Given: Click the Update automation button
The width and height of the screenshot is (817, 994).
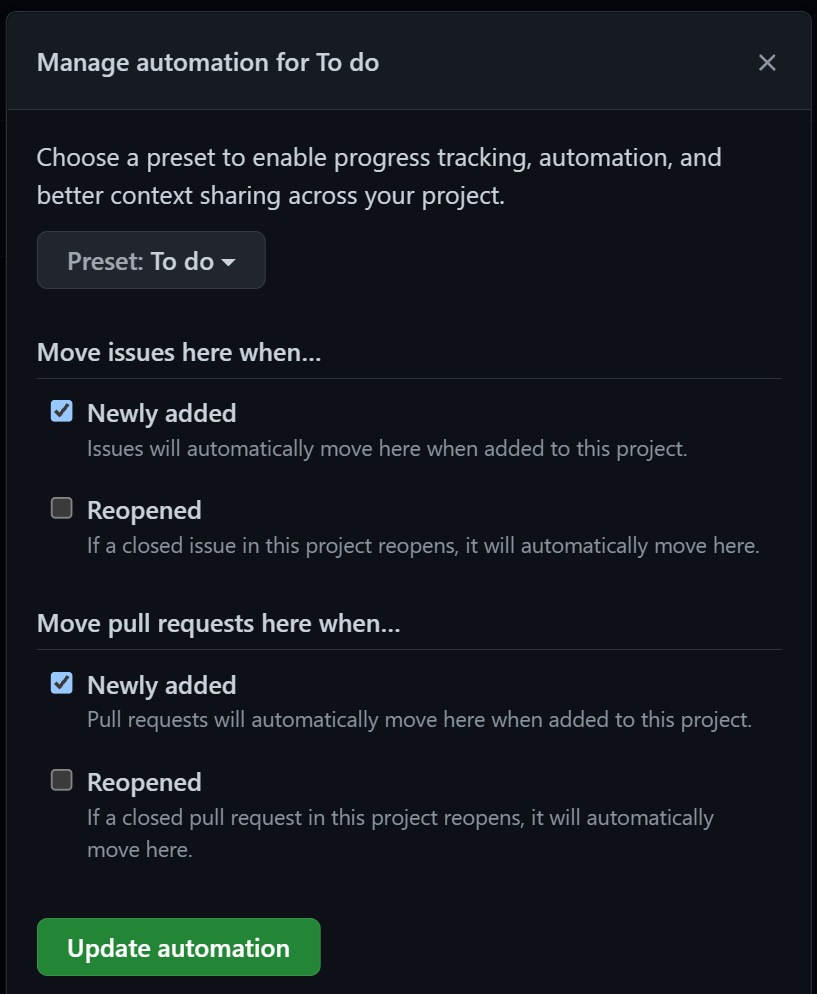Looking at the screenshot, I should click(x=178, y=947).
